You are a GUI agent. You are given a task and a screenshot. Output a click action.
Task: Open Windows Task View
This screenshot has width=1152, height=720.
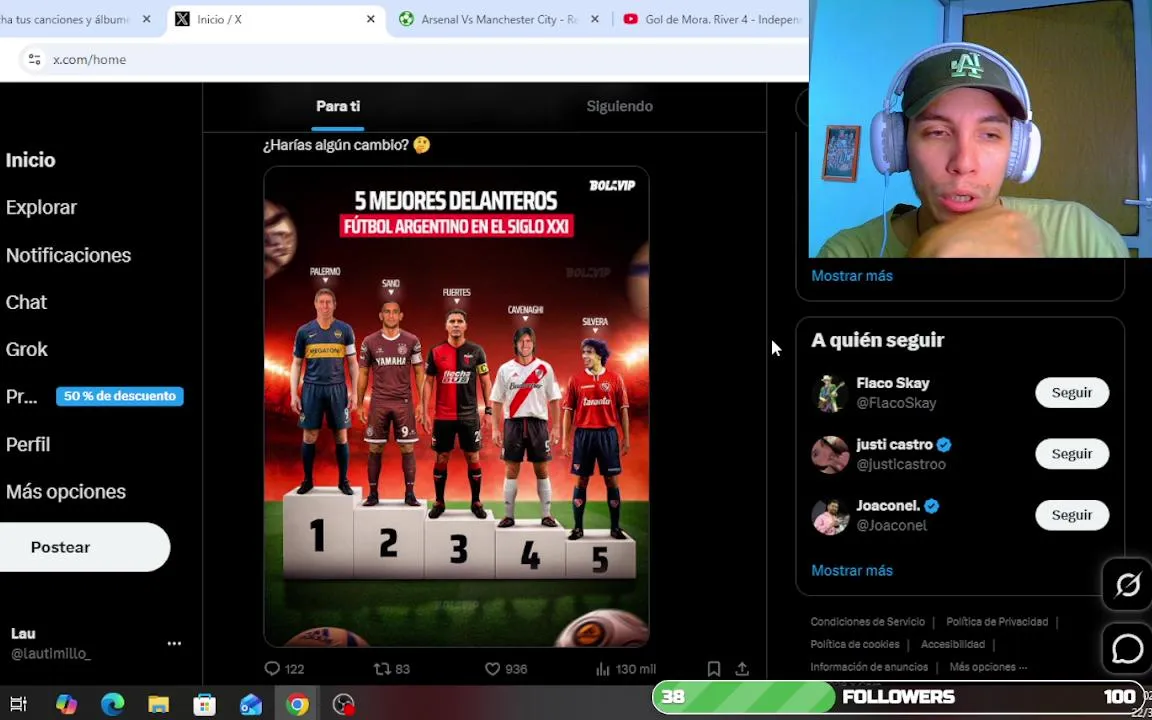pos(18,704)
